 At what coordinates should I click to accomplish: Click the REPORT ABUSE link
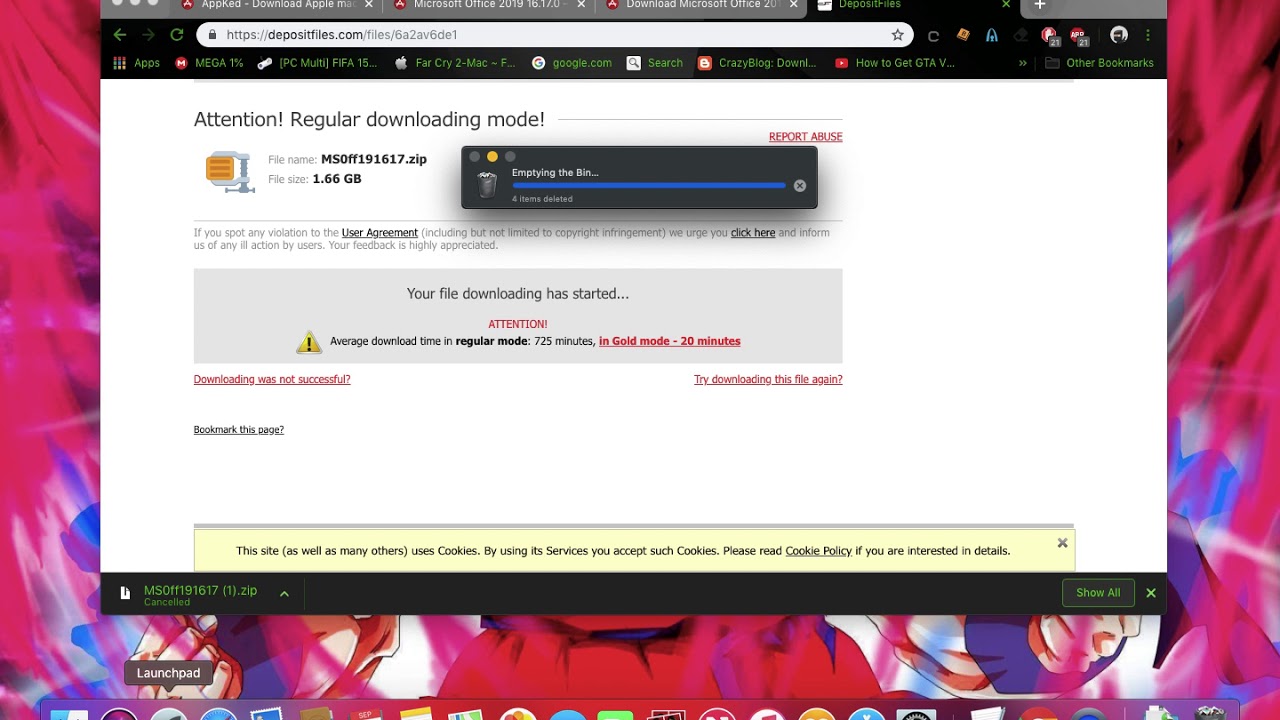point(805,137)
